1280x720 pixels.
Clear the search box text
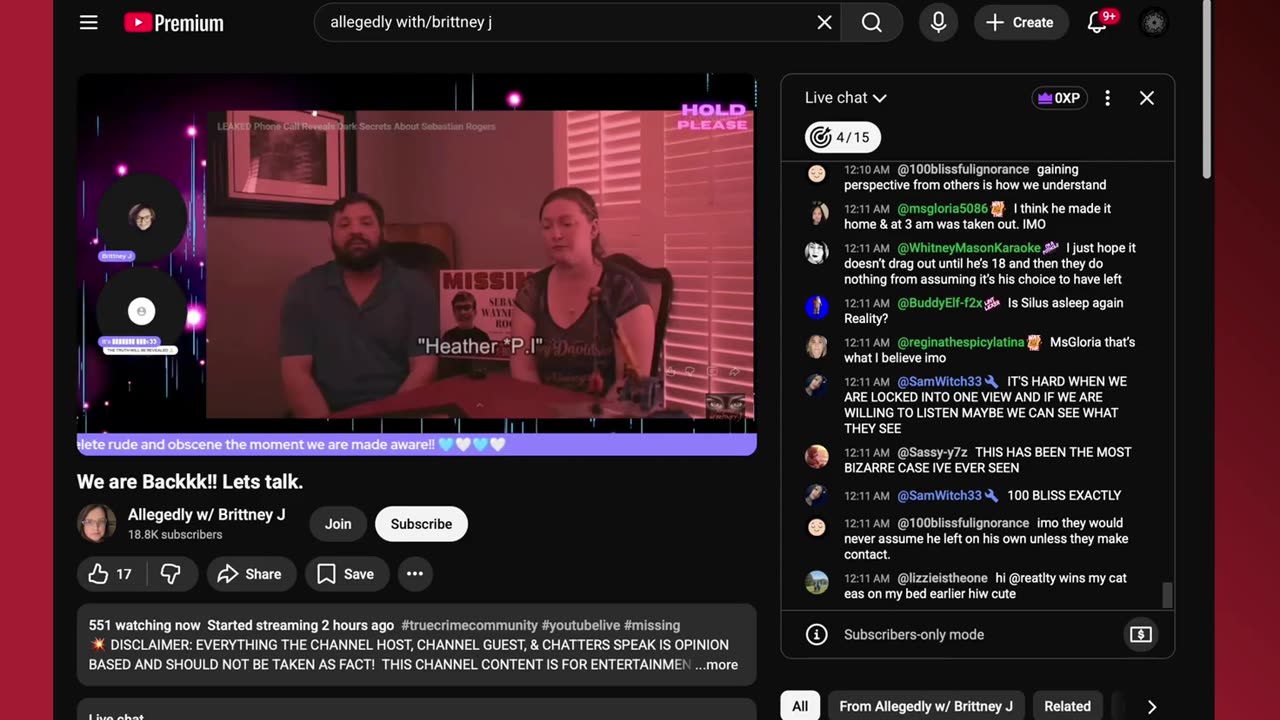824,22
